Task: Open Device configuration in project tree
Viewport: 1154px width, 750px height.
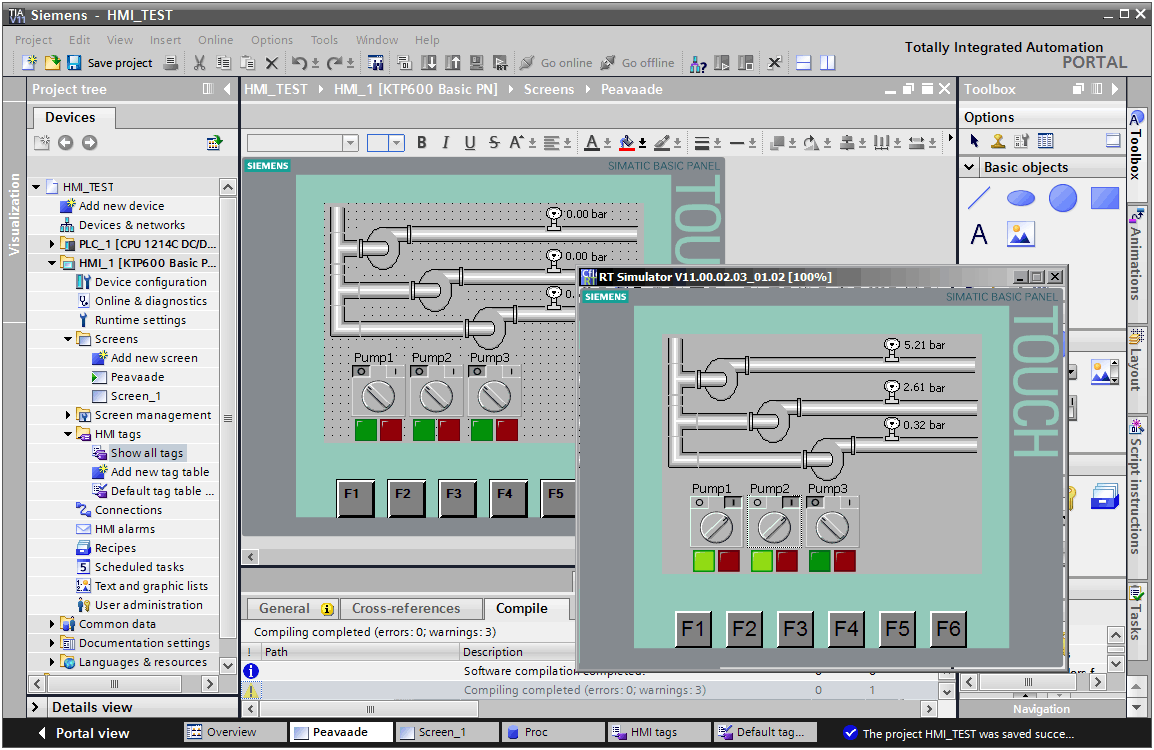Action: pos(143,282)
